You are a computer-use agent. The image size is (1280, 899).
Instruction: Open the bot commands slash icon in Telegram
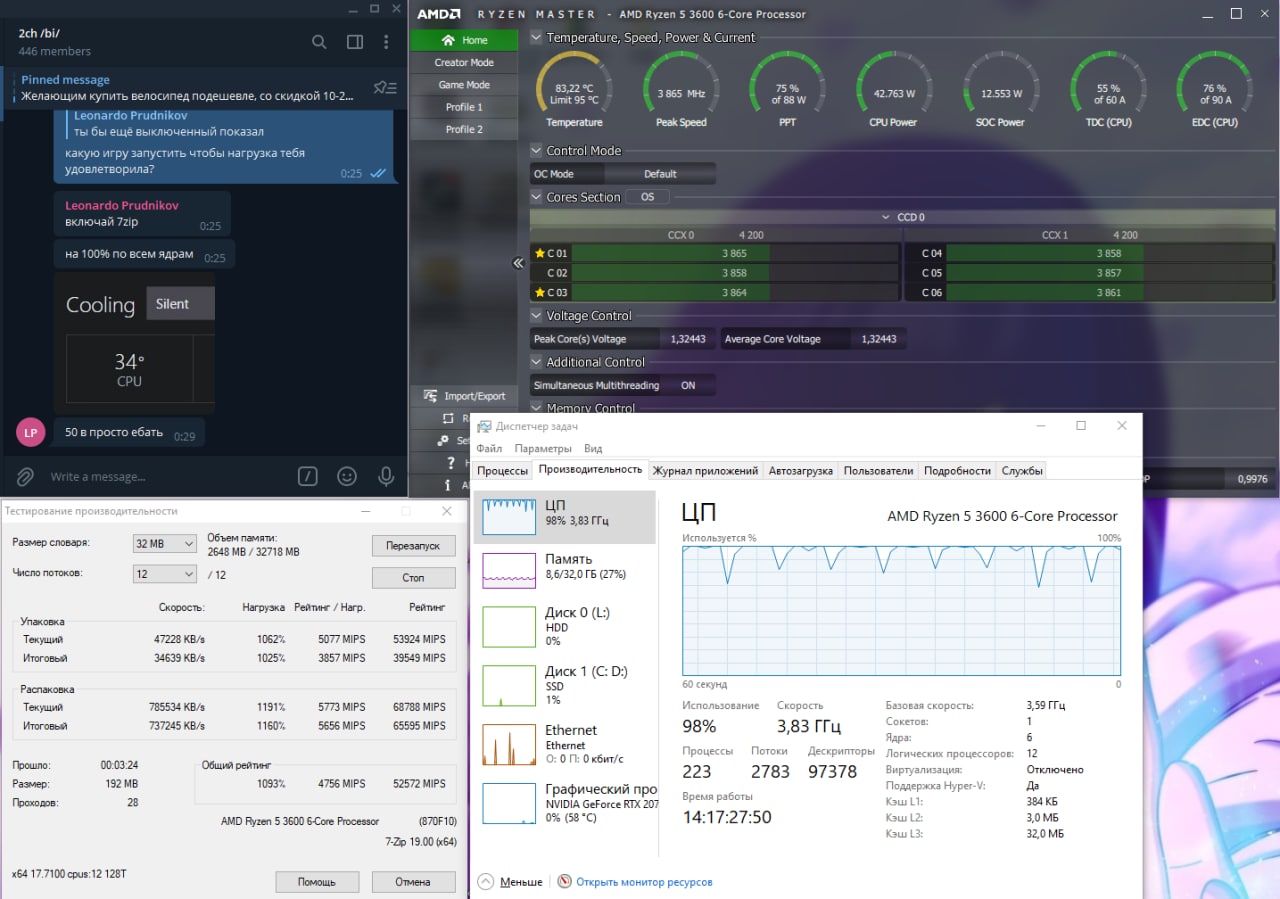pos(308,476)
